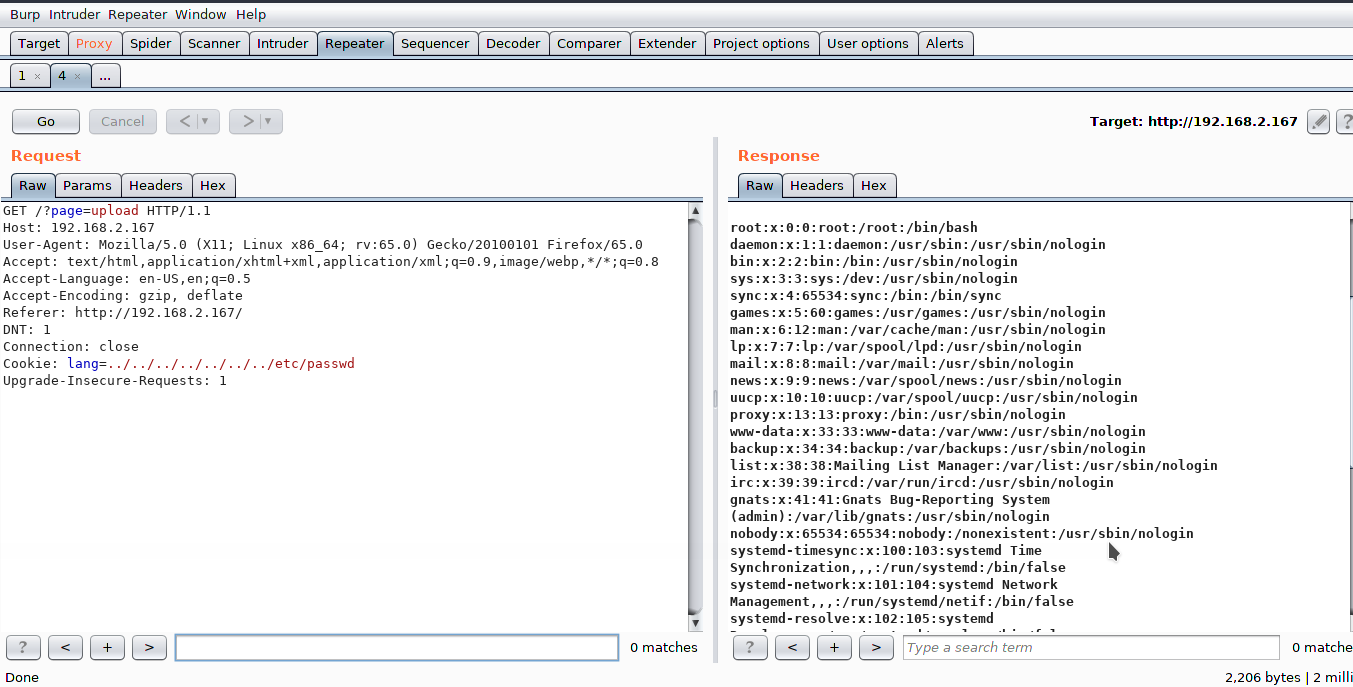Image resolution: width=1353 pixels, height=687 pixels.
Task: Open the Alerts tab
Action: 945,43
